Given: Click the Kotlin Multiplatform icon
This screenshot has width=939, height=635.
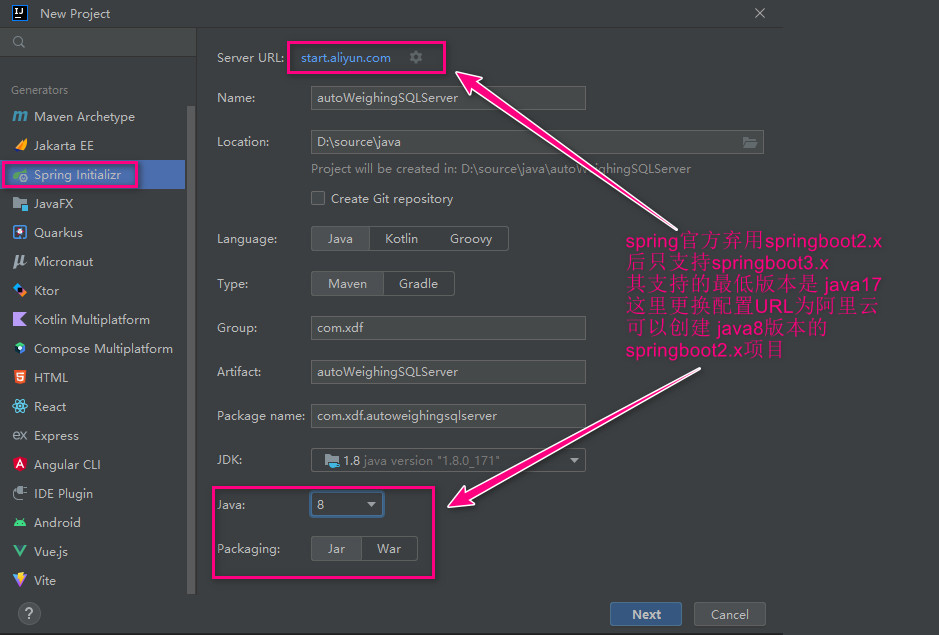Looking at the screenshot, I should pyautogui.click(x=20, y=319).
